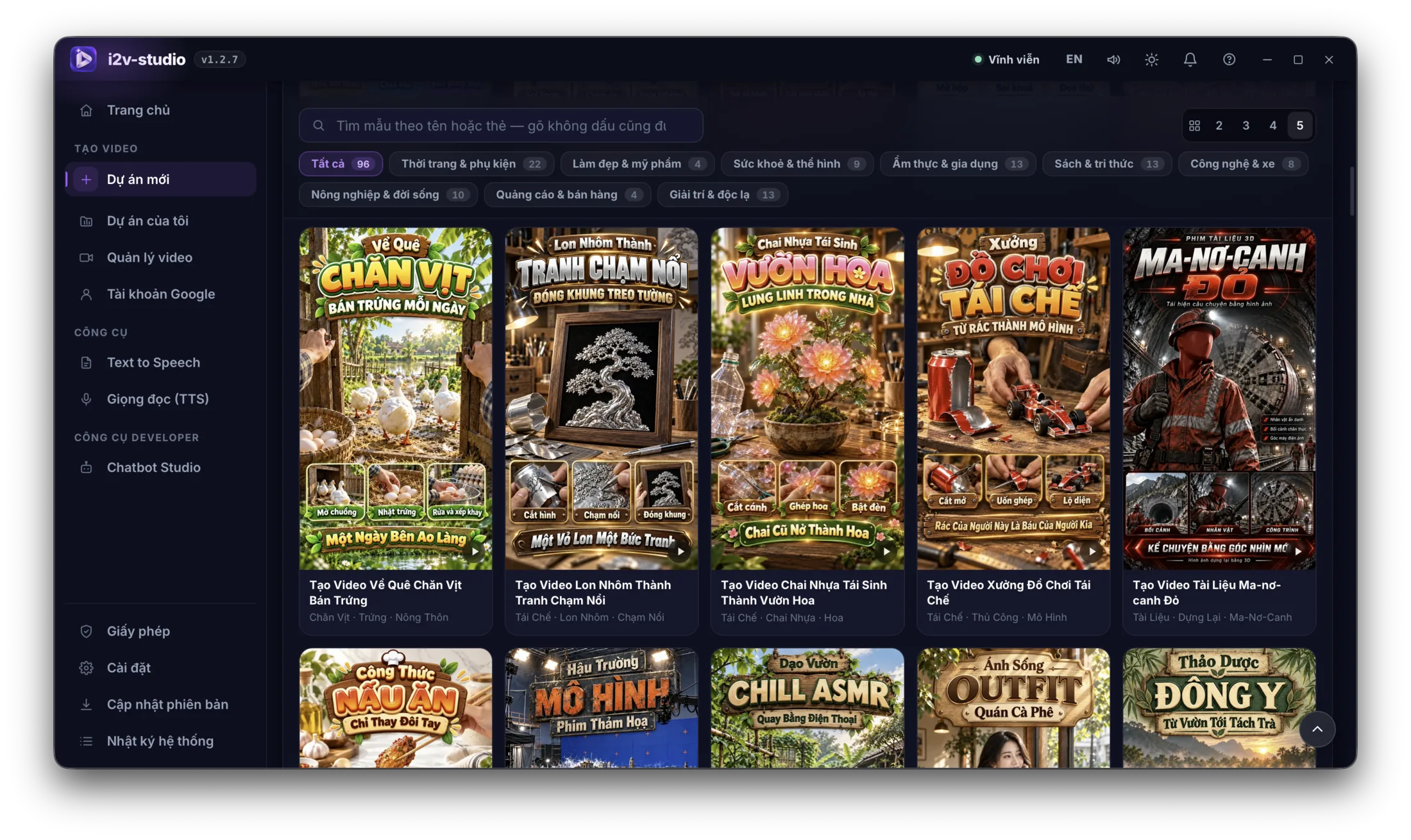1411x840 pixels.
Task: Play preview on Chăn Vịt template
Action: click(475, 551)
